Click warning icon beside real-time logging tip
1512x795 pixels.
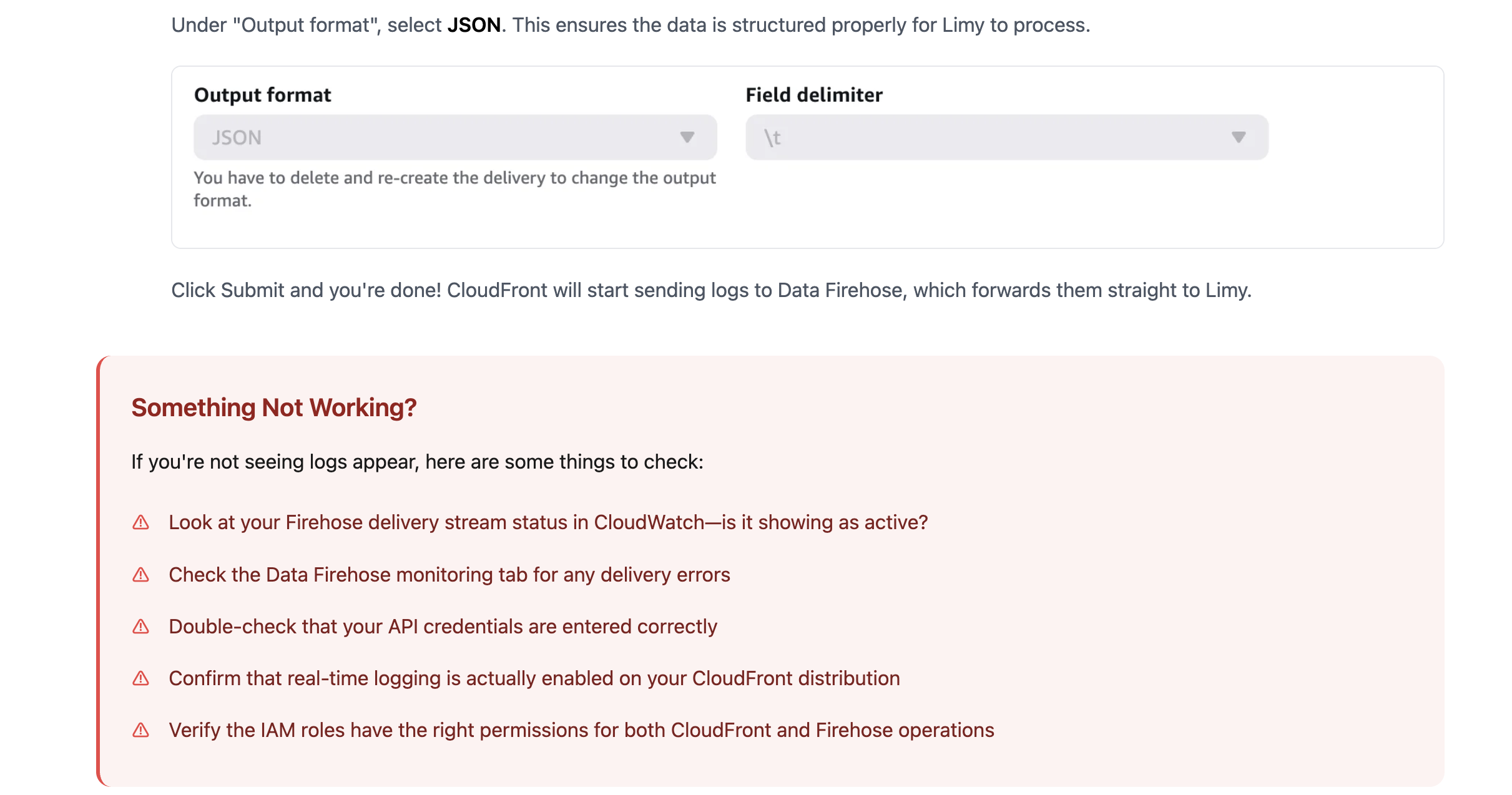[141, 678]
